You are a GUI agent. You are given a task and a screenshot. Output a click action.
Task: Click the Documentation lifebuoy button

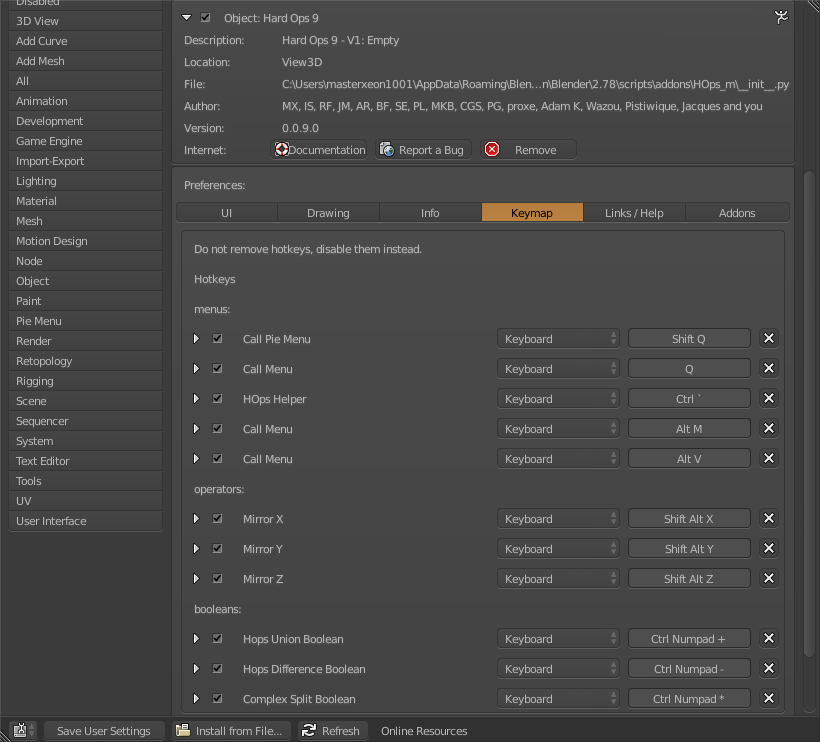[320, 150]
